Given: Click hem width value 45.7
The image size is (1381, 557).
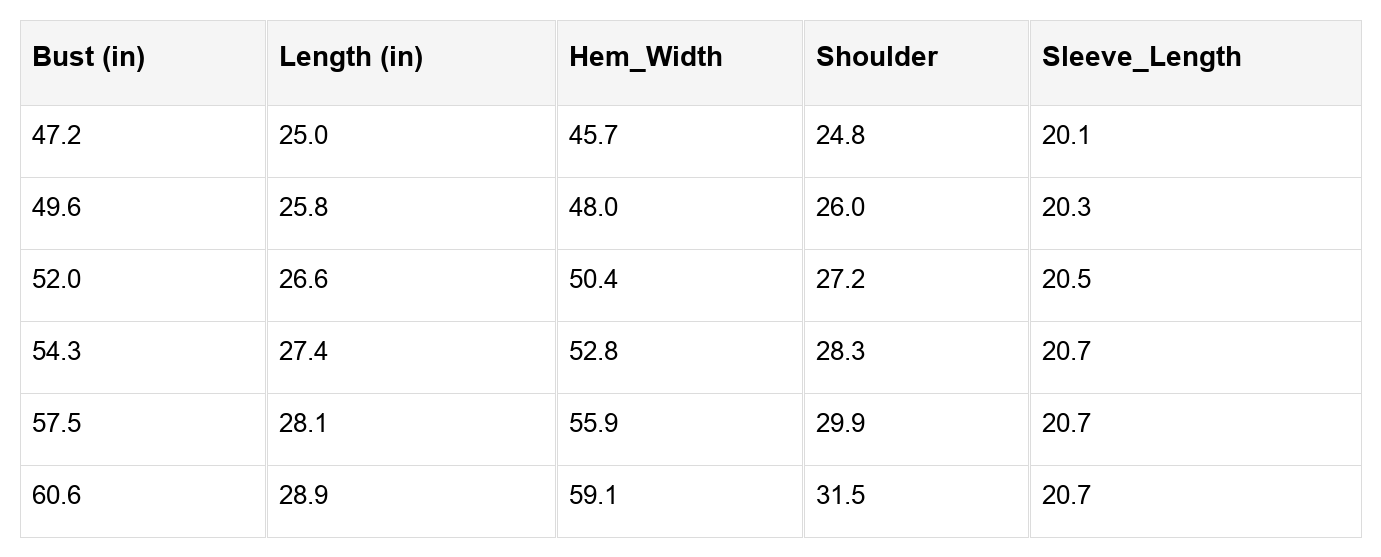Looking at the screenshot, I should [593, 136].
